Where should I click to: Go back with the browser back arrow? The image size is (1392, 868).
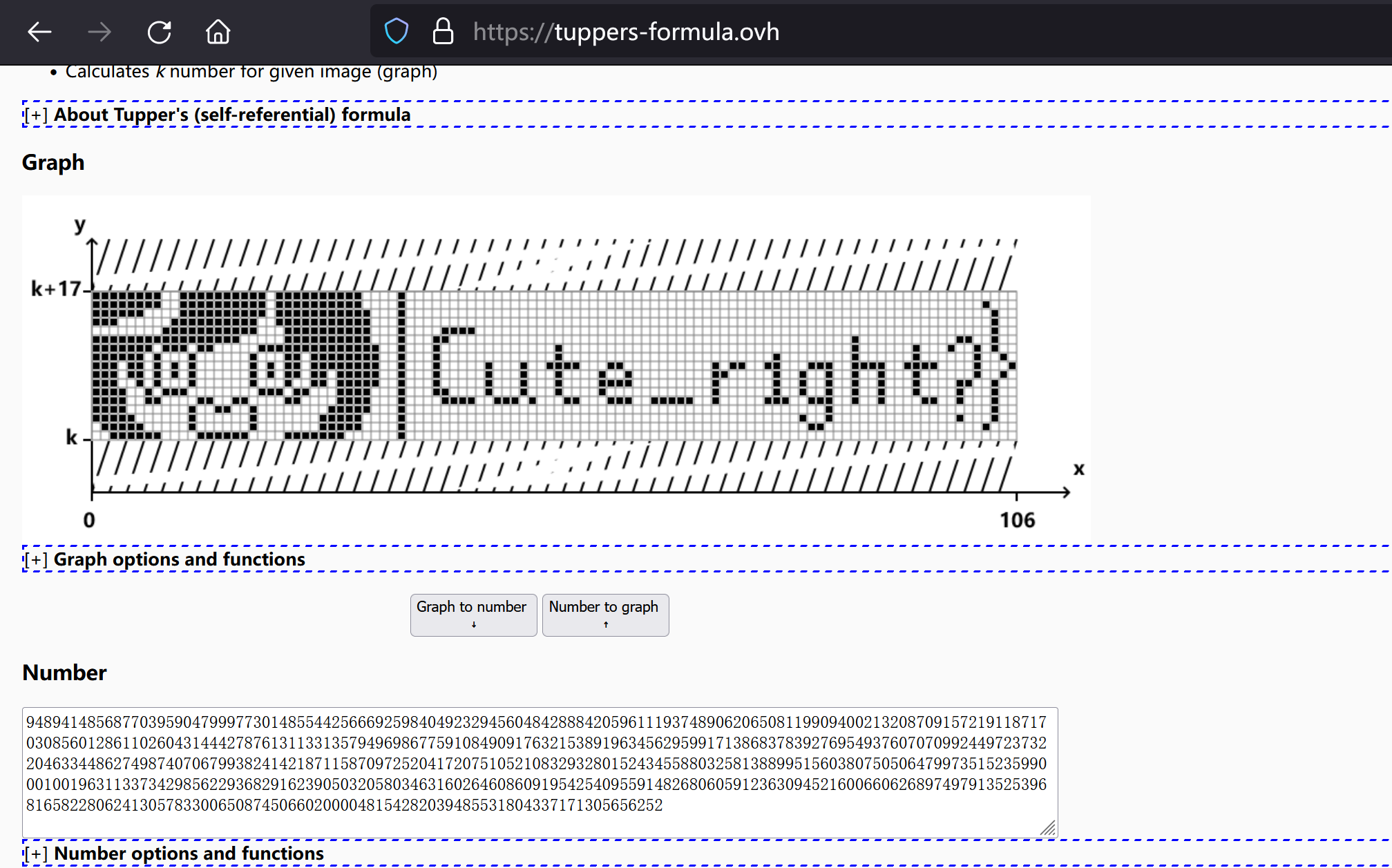pyautogui.click(x=39, y=32)
